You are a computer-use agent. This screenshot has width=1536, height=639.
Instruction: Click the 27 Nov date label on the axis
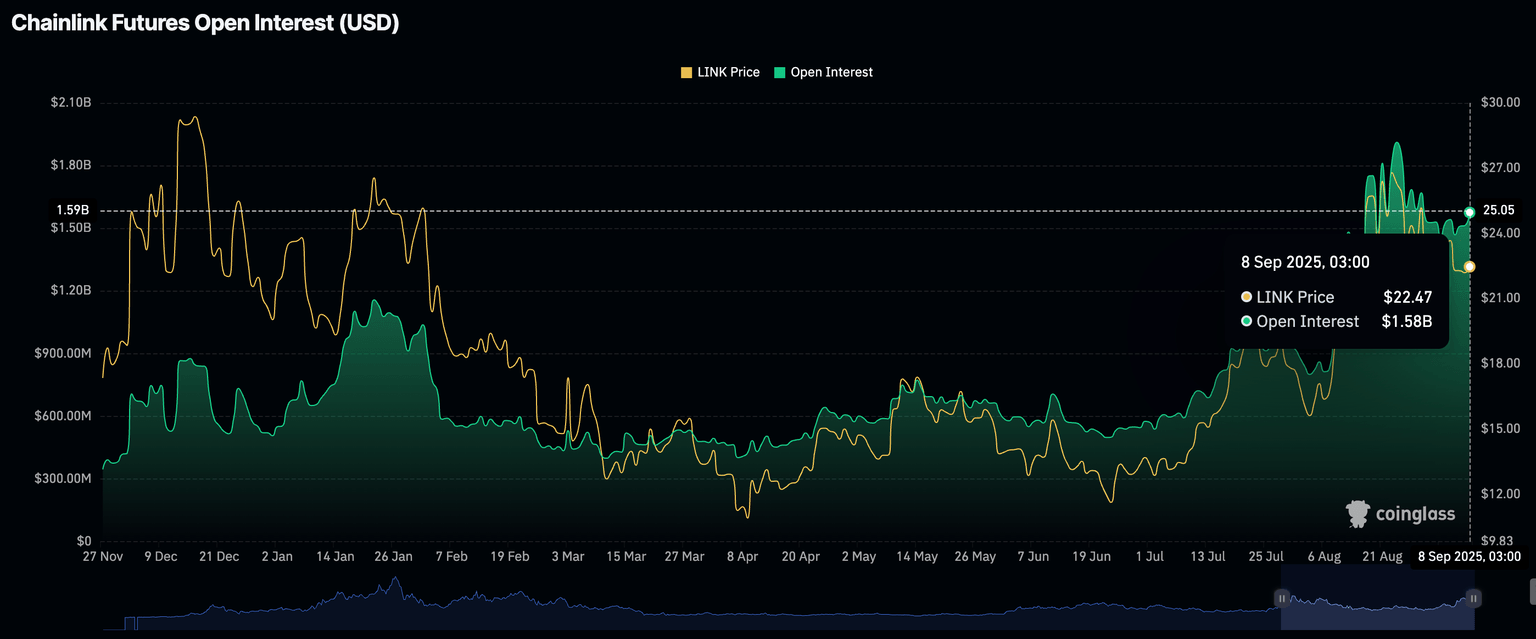tap(101, 556)
